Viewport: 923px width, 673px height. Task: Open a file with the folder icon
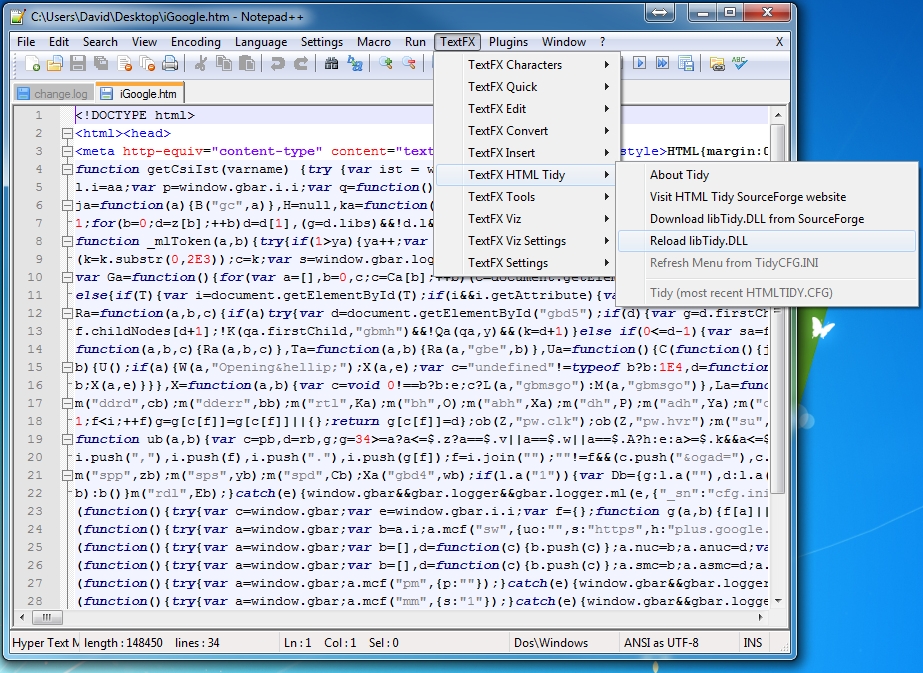[53, 63]
